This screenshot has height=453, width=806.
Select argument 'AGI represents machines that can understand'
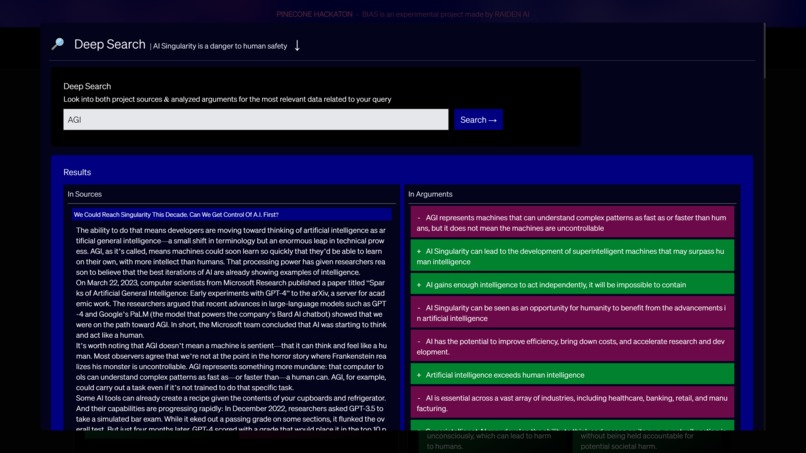pyautogui.click(x=572, y=223)
